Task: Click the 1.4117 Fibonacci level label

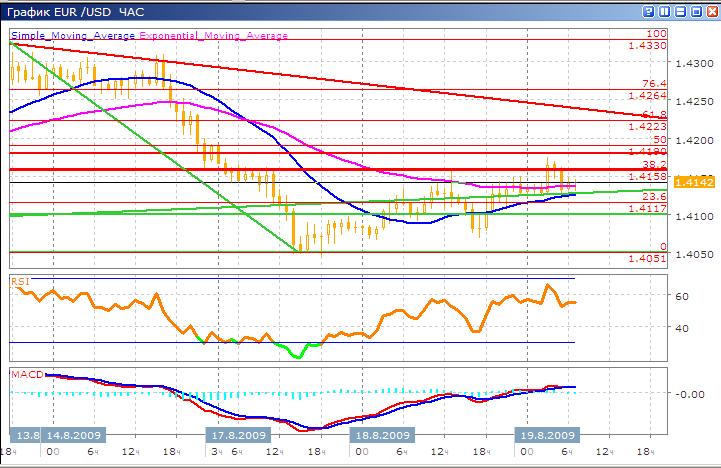Action: [648, 208]
